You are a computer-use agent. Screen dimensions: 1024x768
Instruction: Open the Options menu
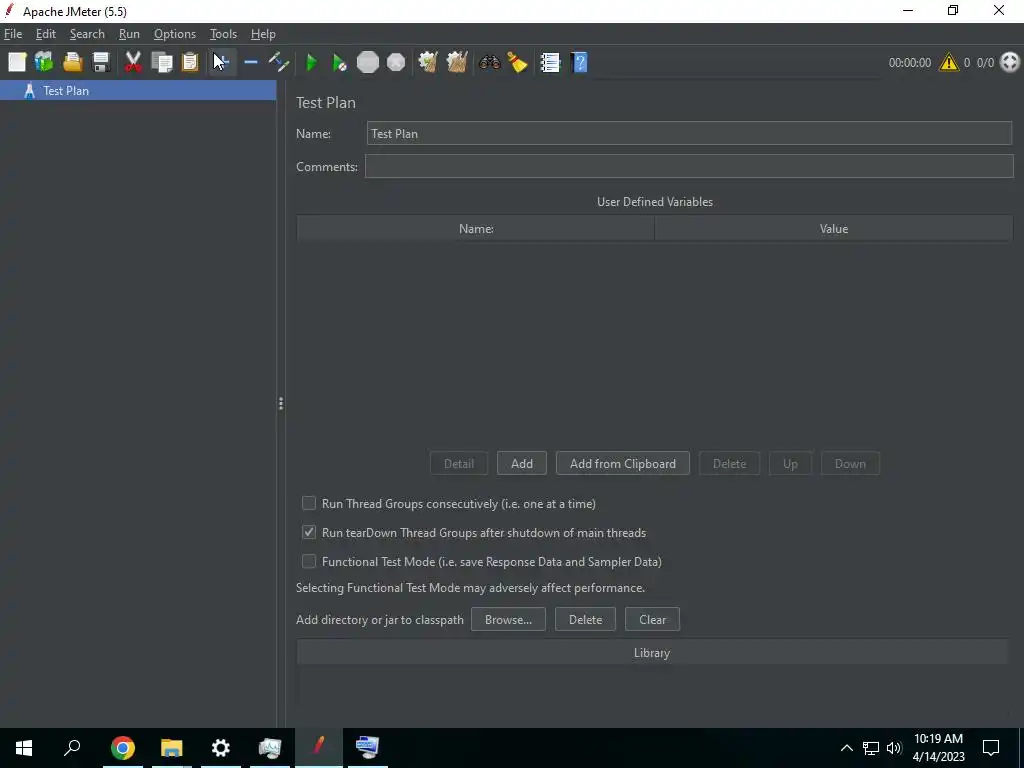[x=174, y=34]
